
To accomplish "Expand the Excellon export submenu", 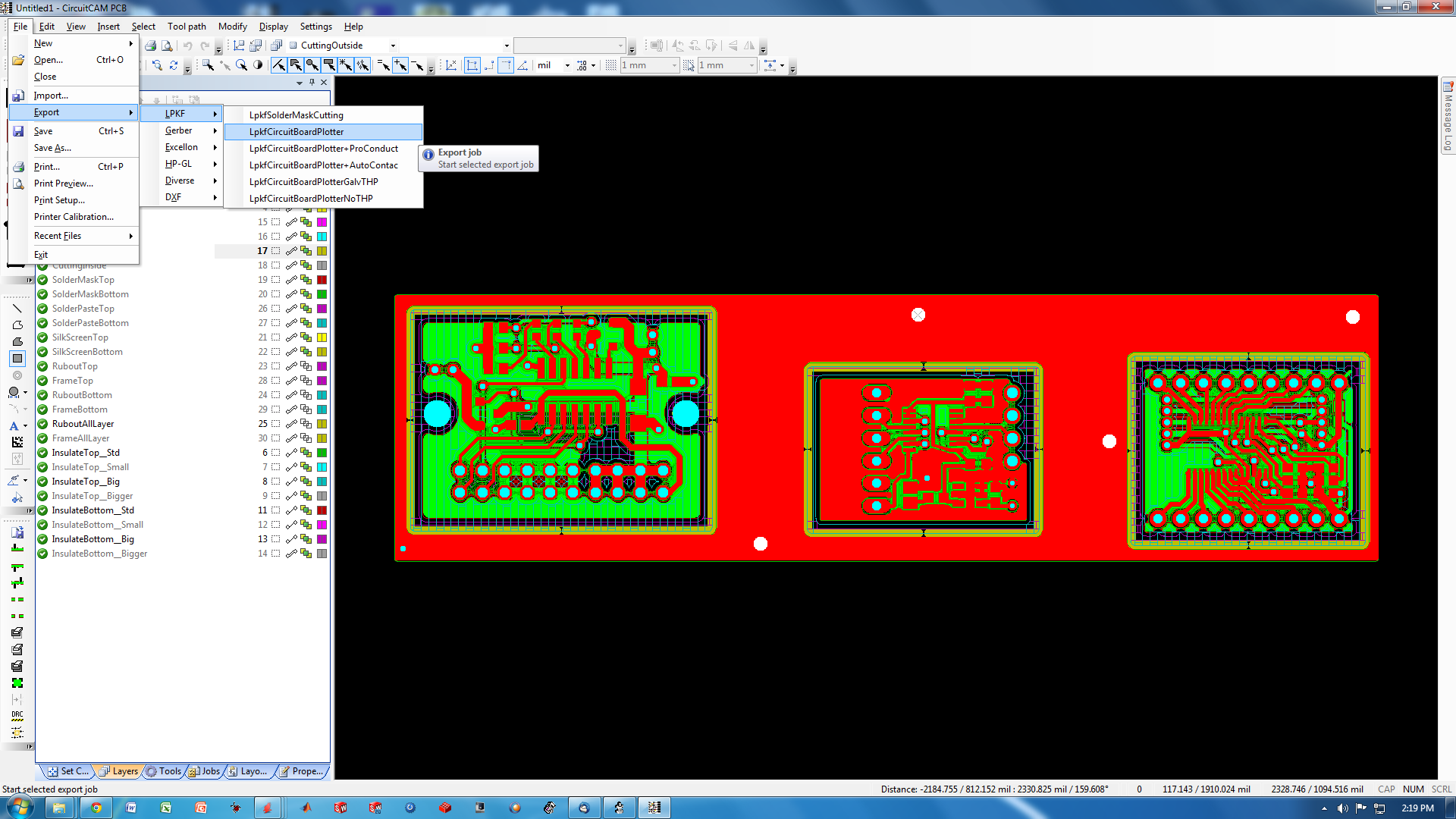I will click(x=182, y=147).
